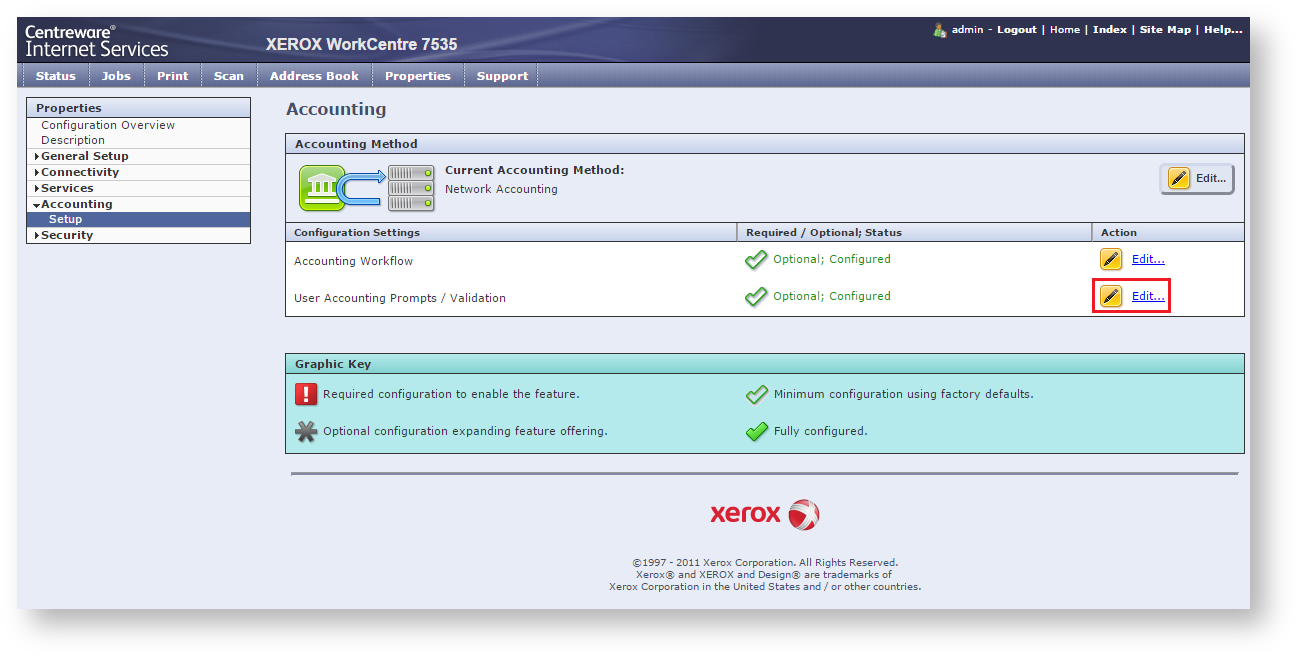Viewport: 1298px width, 657px height.
Task: Open the Index link
Action: [x=1110, y=30]
